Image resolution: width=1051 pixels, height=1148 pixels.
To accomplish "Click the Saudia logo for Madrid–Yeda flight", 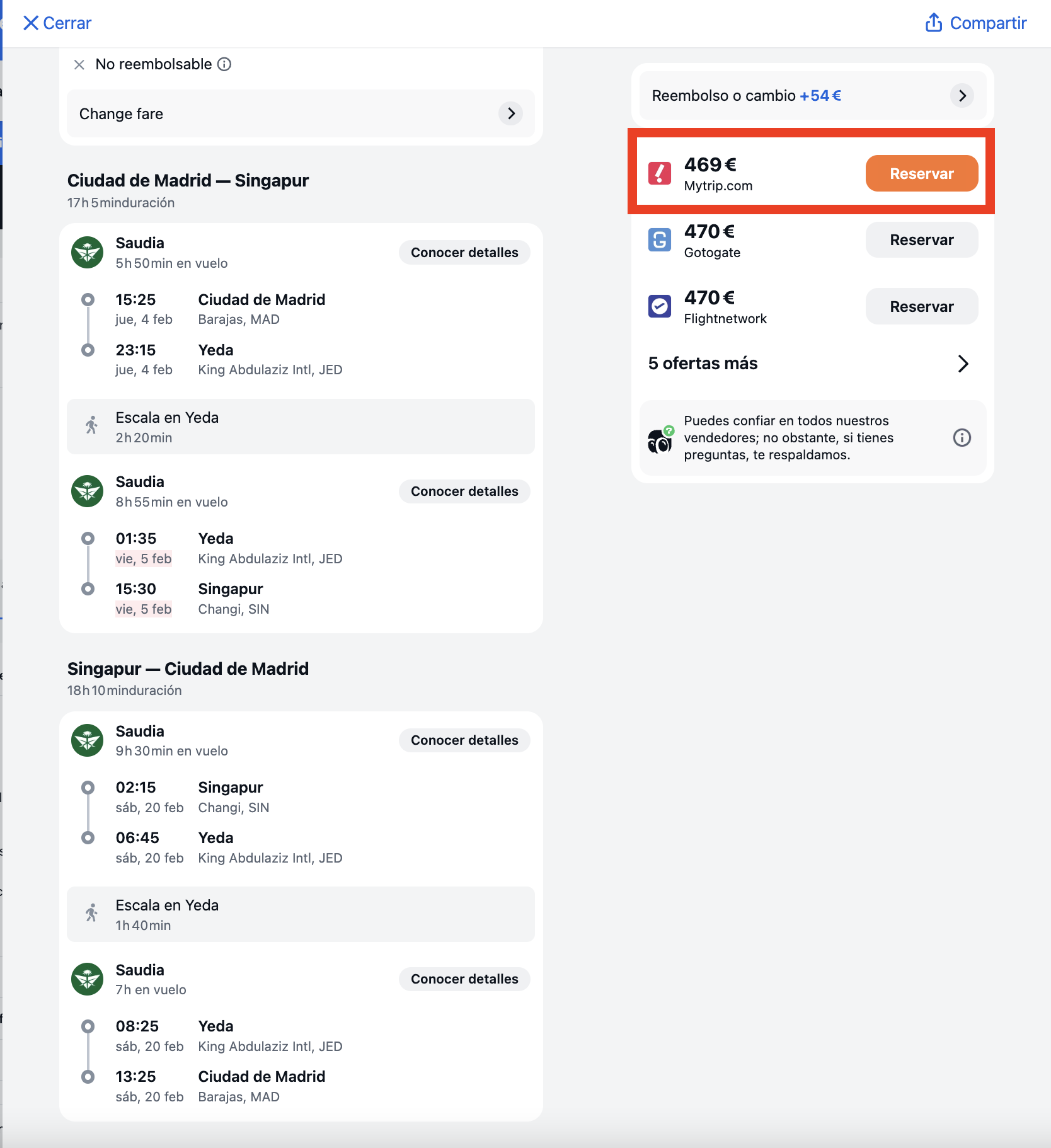I will tap(88, 253).
